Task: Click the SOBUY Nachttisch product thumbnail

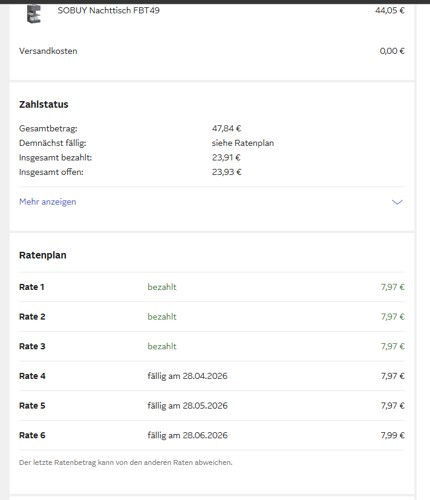Action: pos(34,14)
